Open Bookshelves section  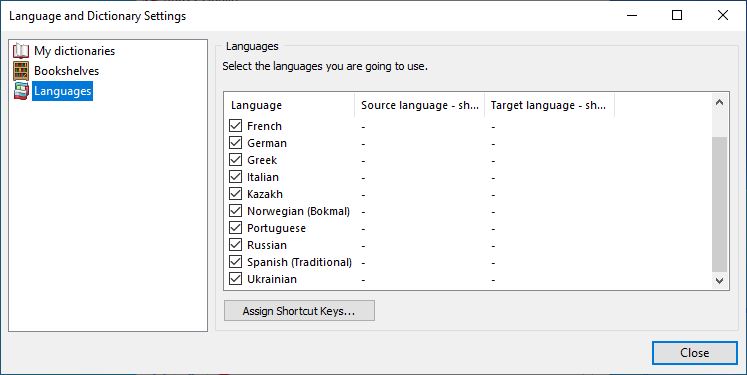click(x=66, y=71)
